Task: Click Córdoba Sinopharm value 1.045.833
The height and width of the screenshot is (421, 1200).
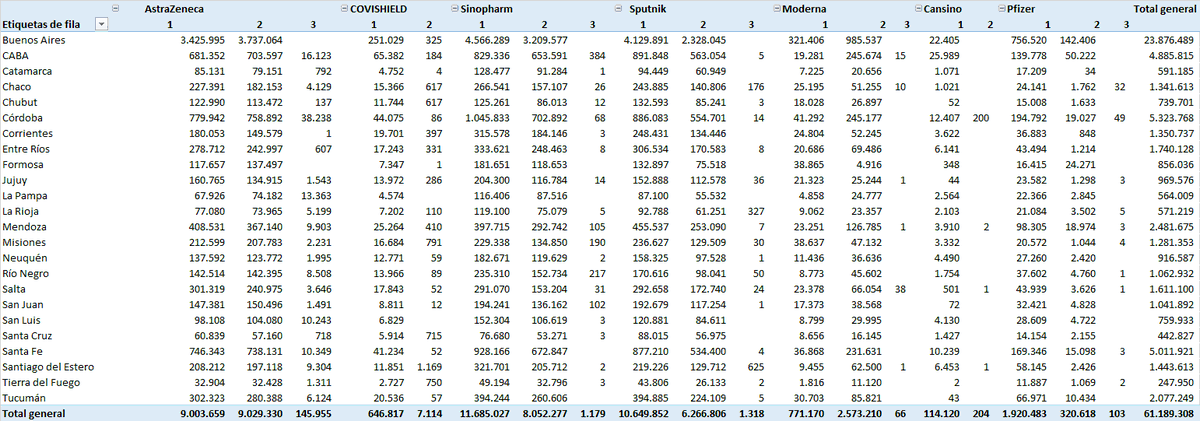Action: [486, 117]
